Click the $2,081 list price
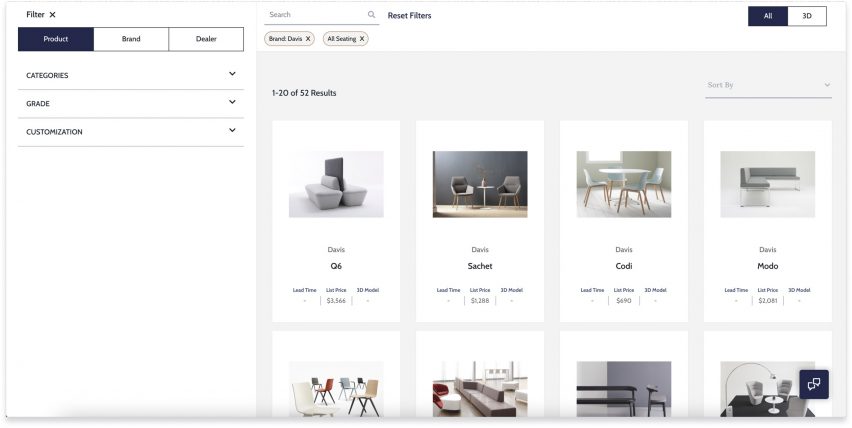 pos(768,300)
